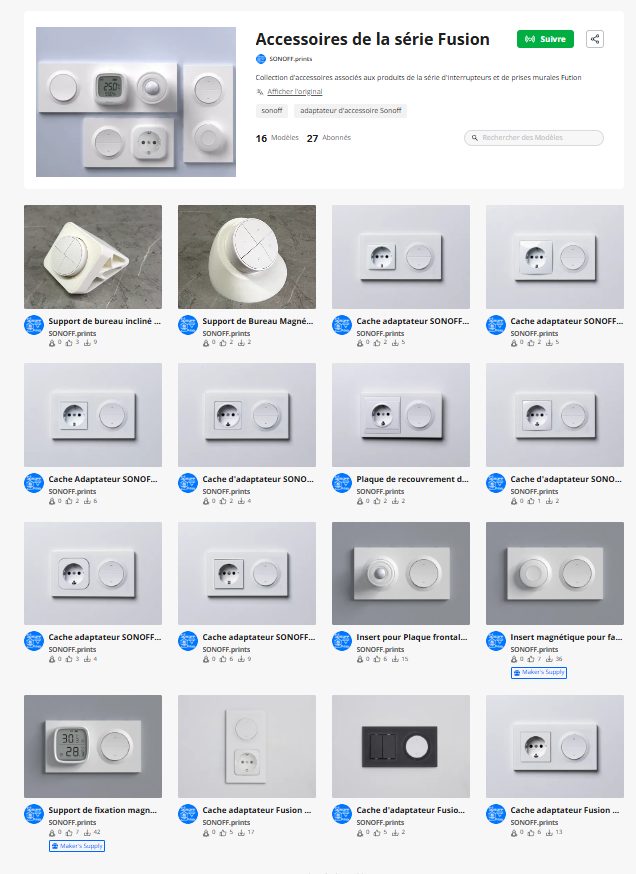Click the Maker's Supply badge under Insert magnétique
Screen dimensions: 636x874
pyautogui.click(x=539, y=673)
